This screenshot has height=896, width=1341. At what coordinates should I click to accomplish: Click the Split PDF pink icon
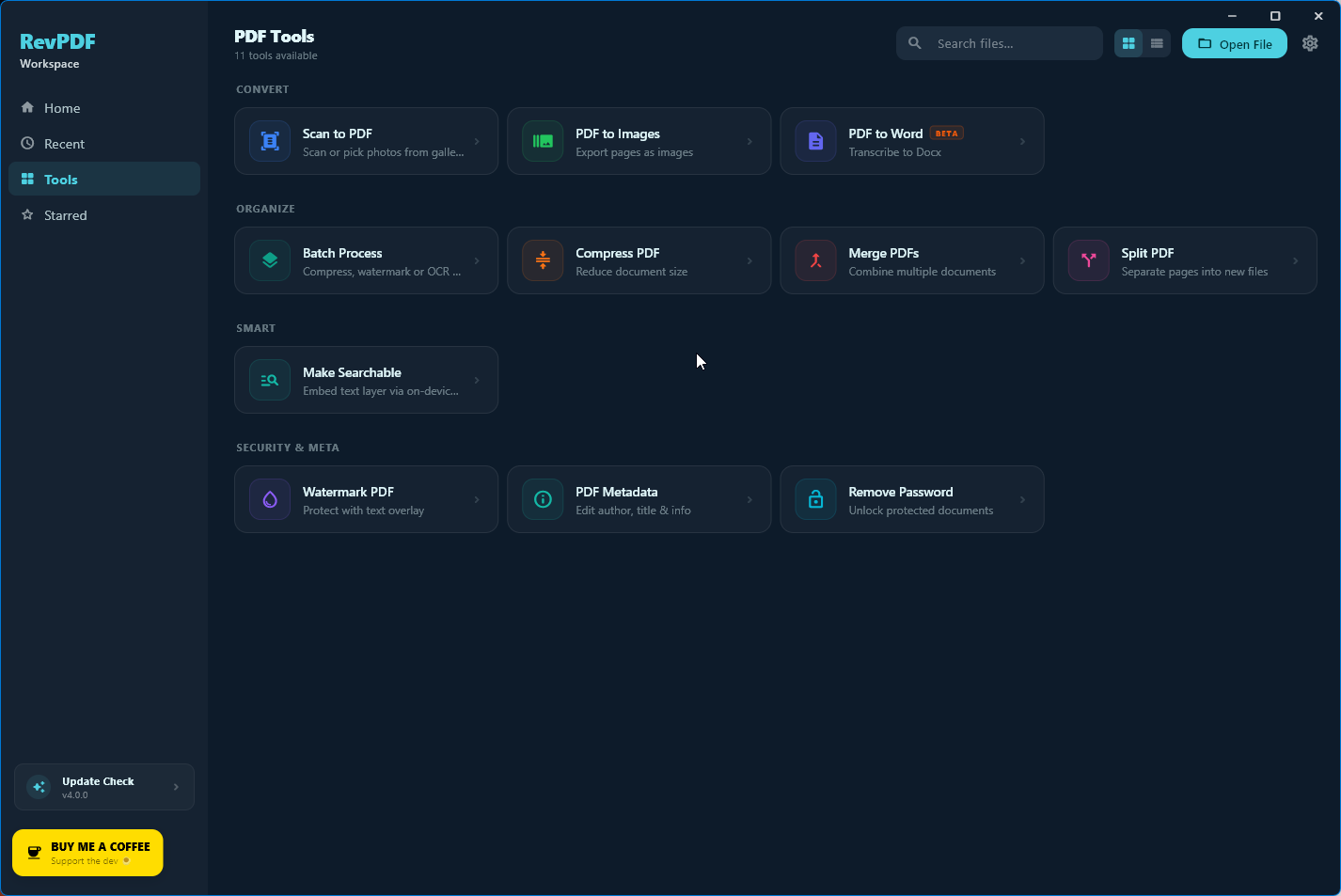[x=1088, y=260]
